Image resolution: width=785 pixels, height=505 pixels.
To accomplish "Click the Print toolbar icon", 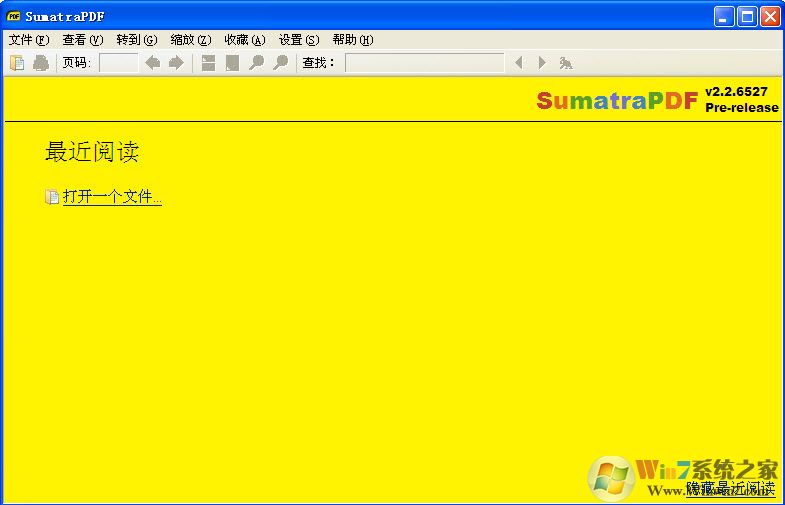I will 41,63.
